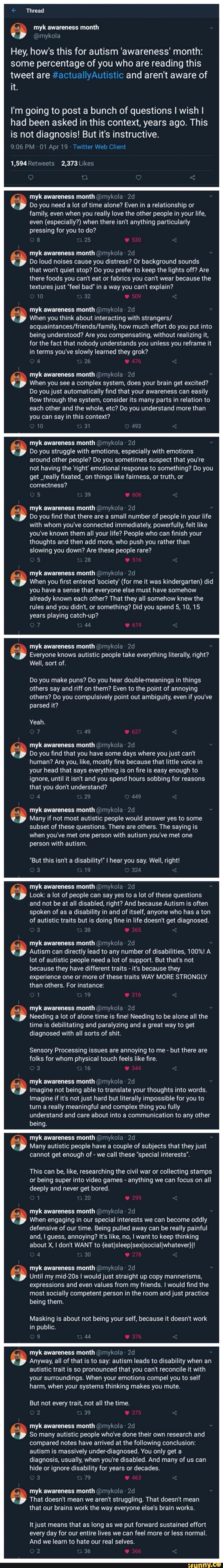The image size is (223, 1568).
Task: View the 2,373 Likes list
Action: pos(78,163)
